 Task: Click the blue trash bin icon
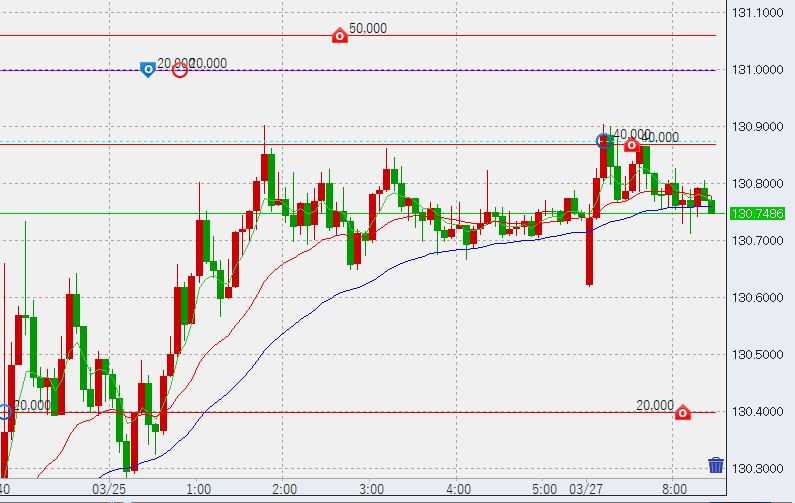[x=716, y=465]
